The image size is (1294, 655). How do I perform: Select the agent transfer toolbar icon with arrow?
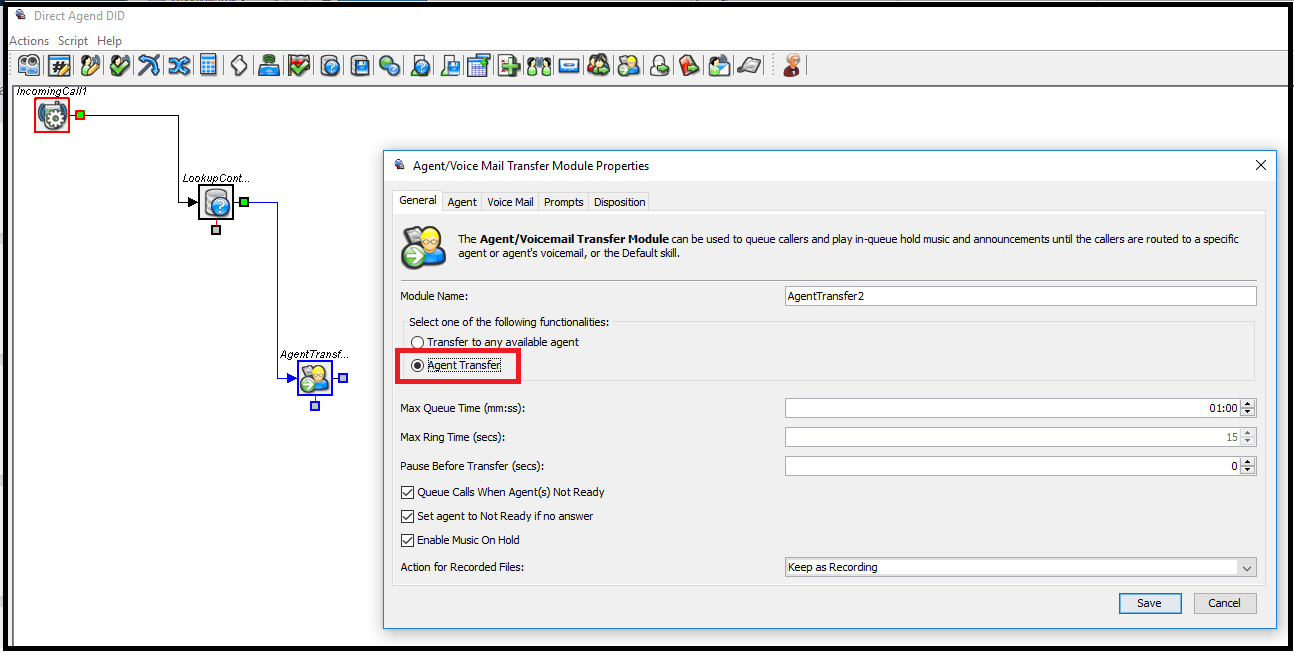[x=629, y=66]
